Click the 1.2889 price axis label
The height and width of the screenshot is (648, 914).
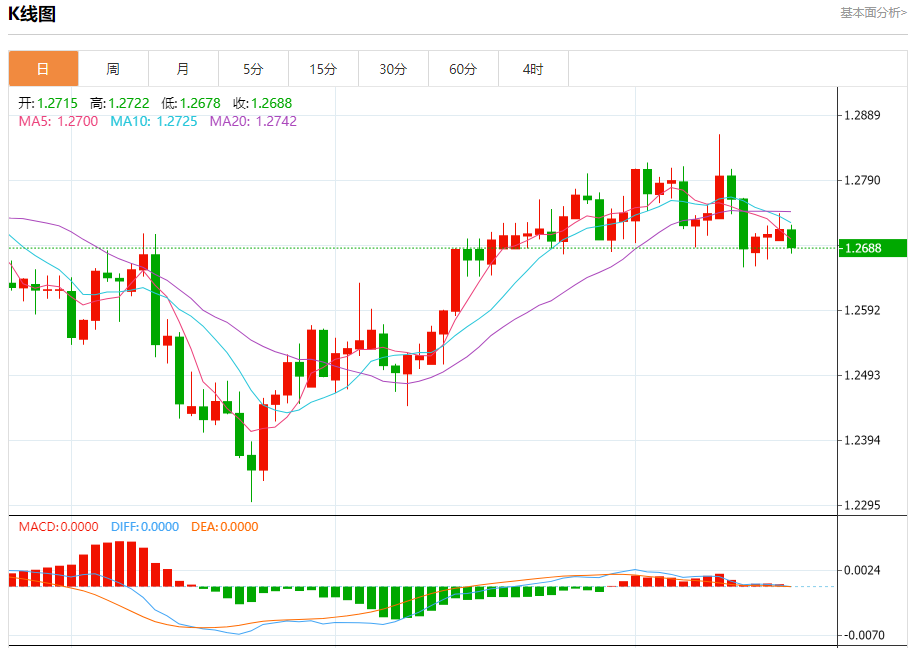tap(862, 115)
